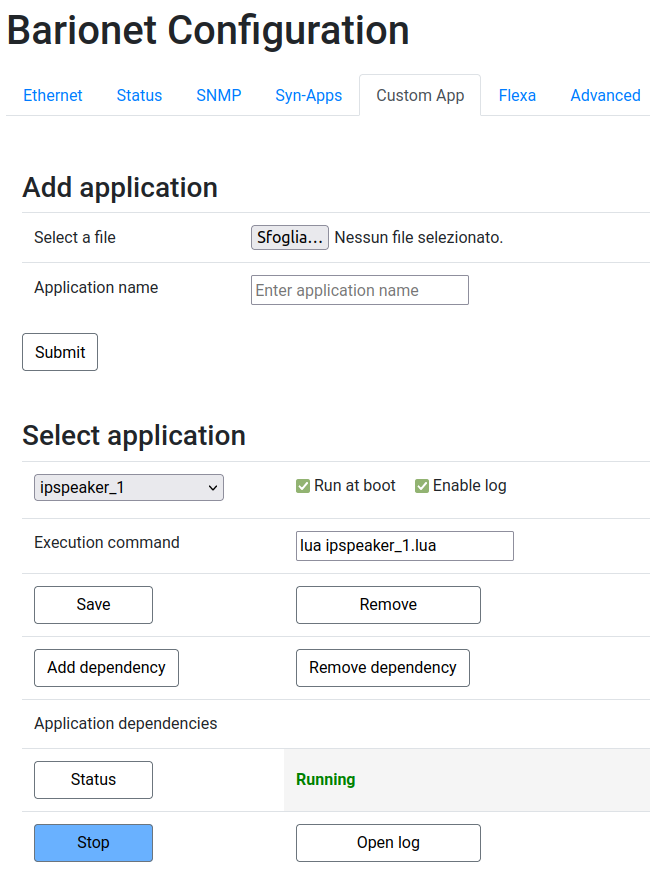Screen dimensions: 650x883
Task: Disable the Enable log checkbox
Action: tap(422, 486)
